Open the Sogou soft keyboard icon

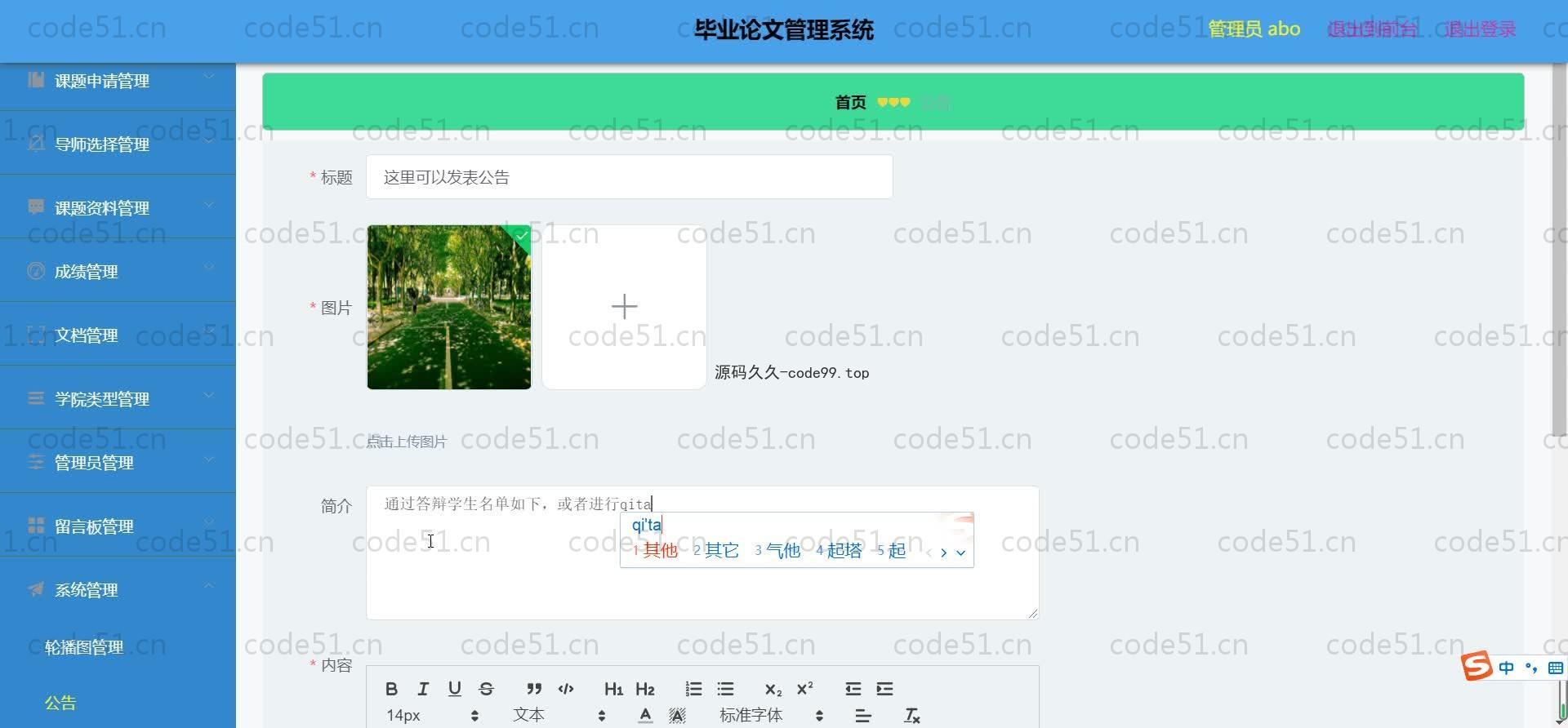pos(1556,668)
